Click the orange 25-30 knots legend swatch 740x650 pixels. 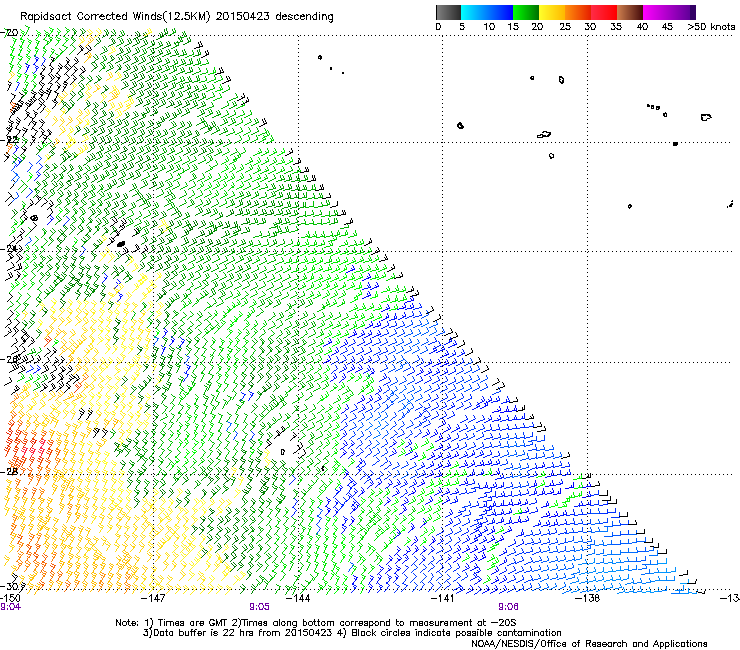(578, 12)
